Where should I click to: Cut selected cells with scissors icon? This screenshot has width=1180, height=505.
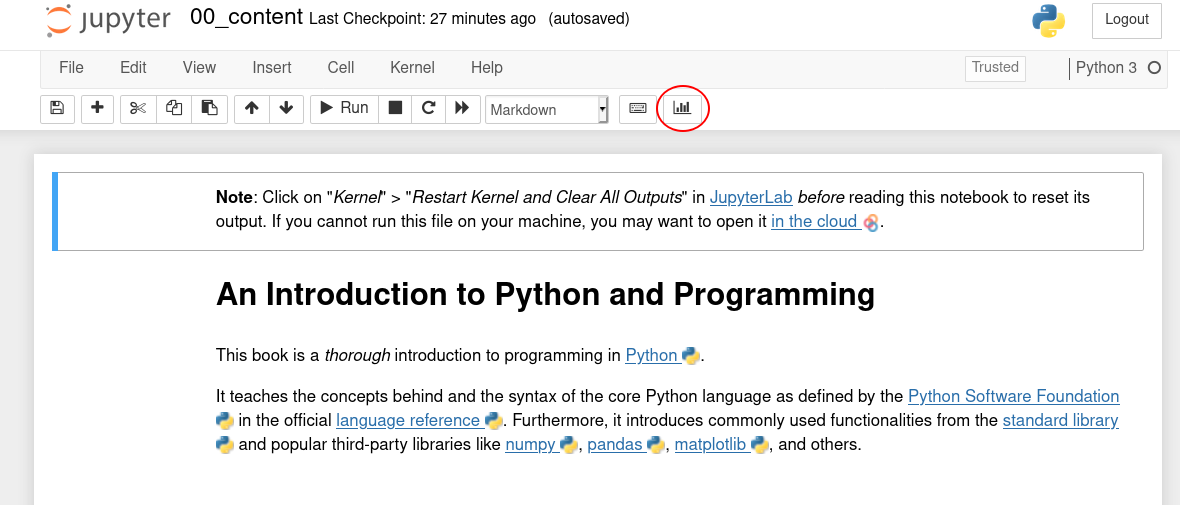pyautogui.click(x=138, y=108)
